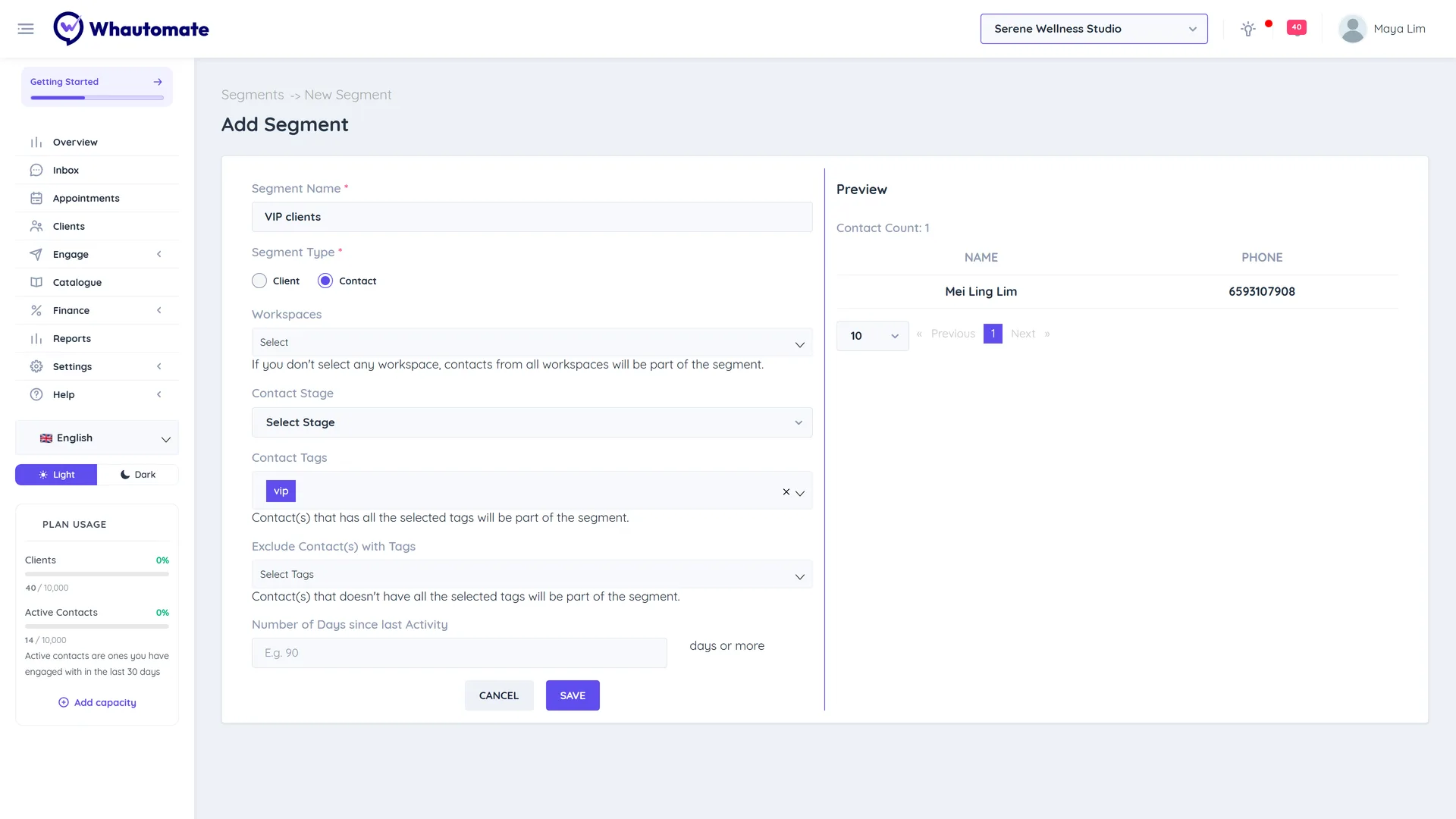Click the Getting Started label

[64, 82]
